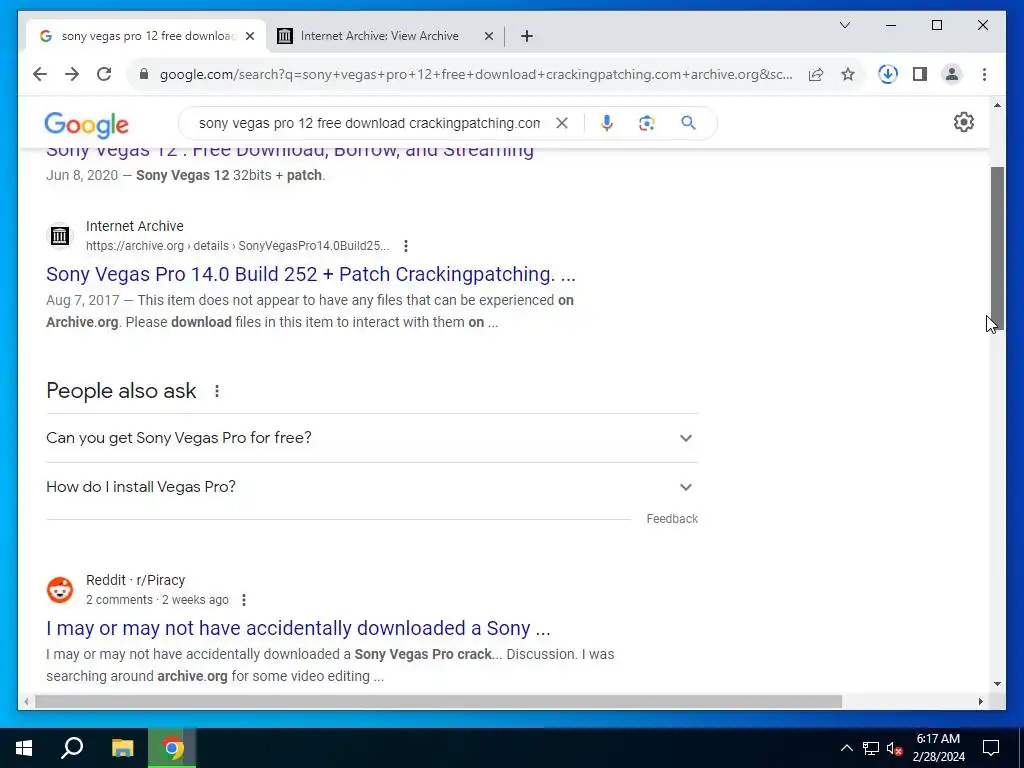Submit search with magnifier icon
The image size is (1024, 768).
click(x=688, y=123)
